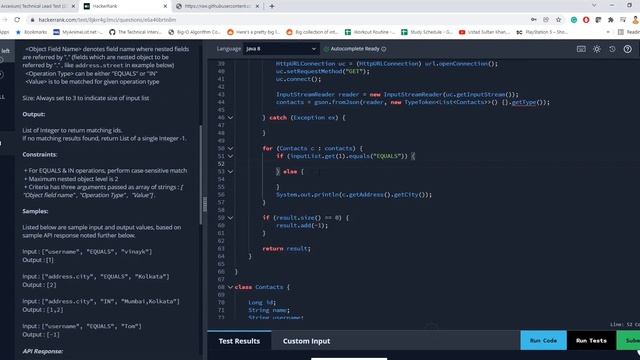This screenshot has width=640, height=360.
Task: Open the Study Schedule sheet bookmark
Action: coord(427,32)
